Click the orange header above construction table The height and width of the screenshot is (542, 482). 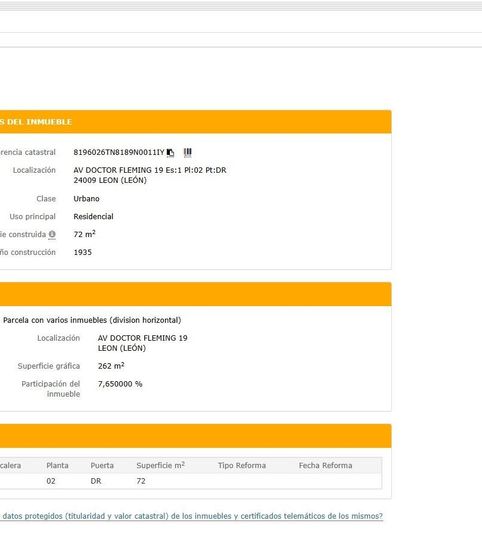[196, 436]
